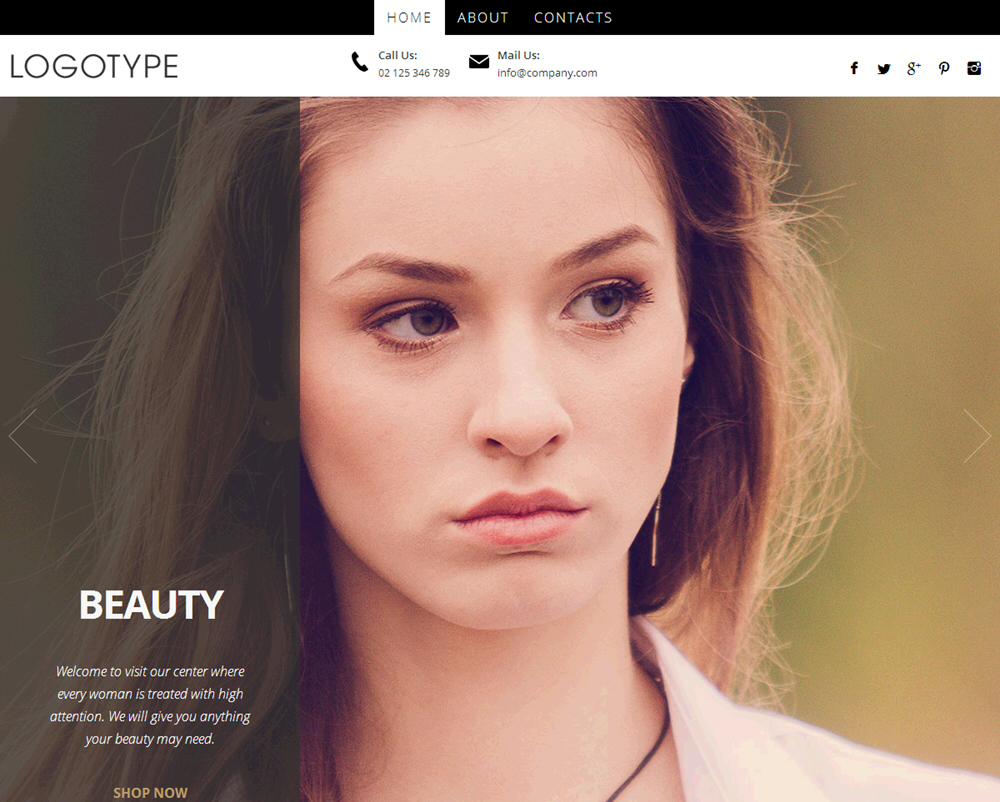Click the BEAUTY slide heading

coord(151,604)
